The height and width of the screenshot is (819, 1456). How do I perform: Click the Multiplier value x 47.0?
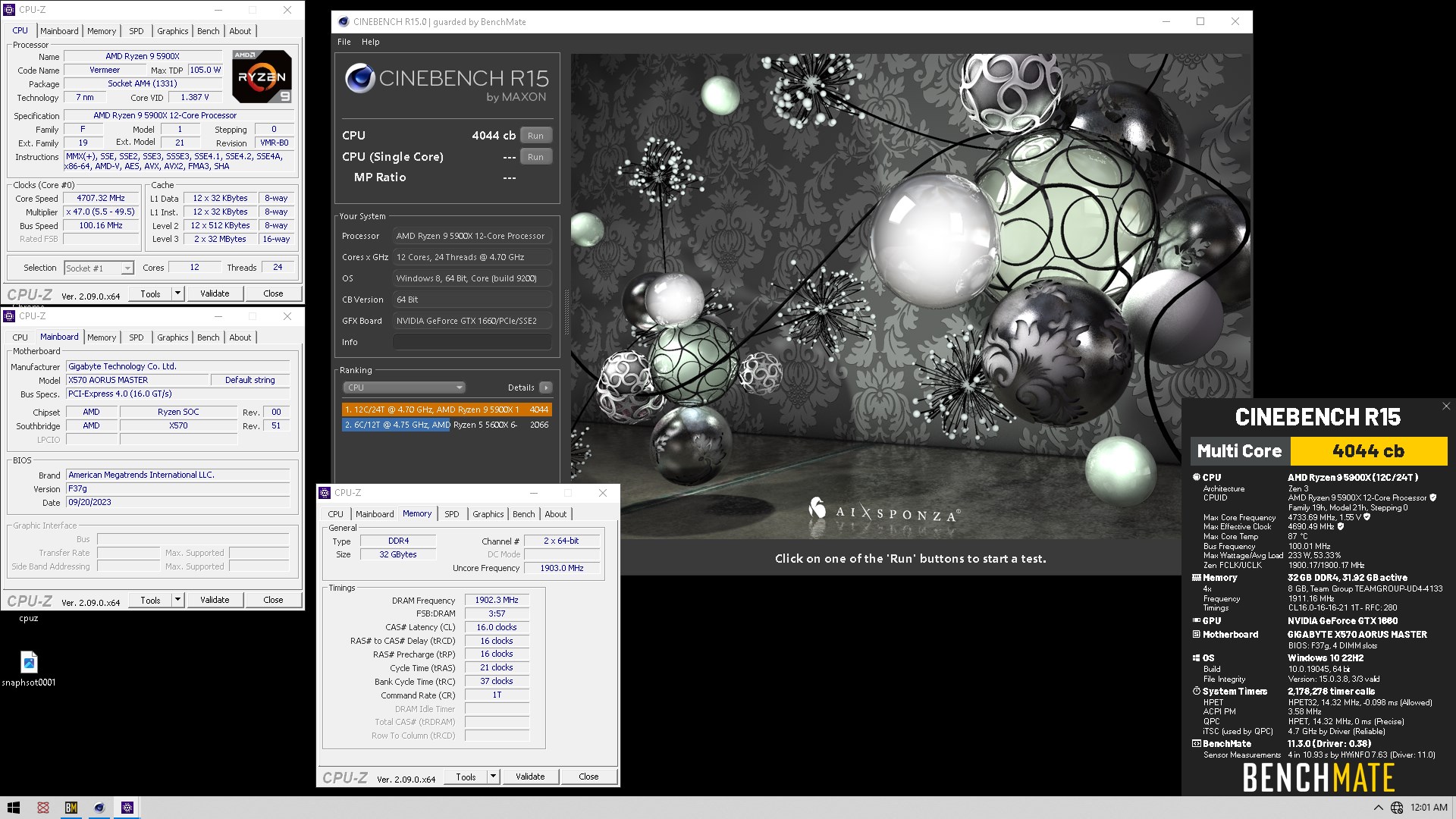[x=101, y=212]
